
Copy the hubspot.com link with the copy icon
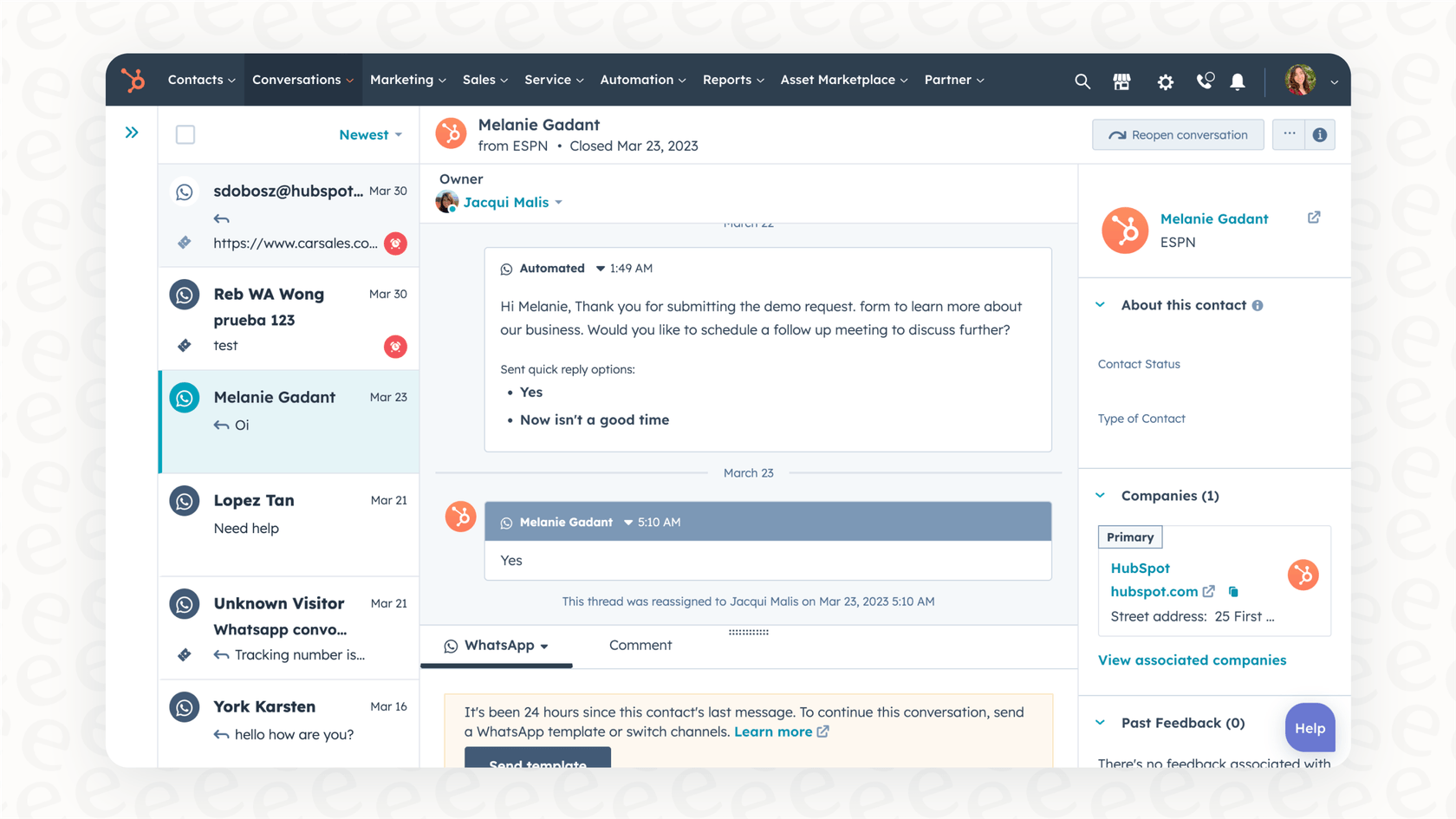pyautogui.click(x=1233, y=591)
